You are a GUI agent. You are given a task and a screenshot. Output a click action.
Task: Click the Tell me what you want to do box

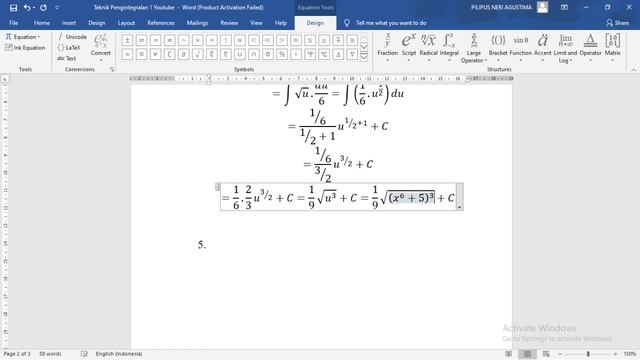386,23
